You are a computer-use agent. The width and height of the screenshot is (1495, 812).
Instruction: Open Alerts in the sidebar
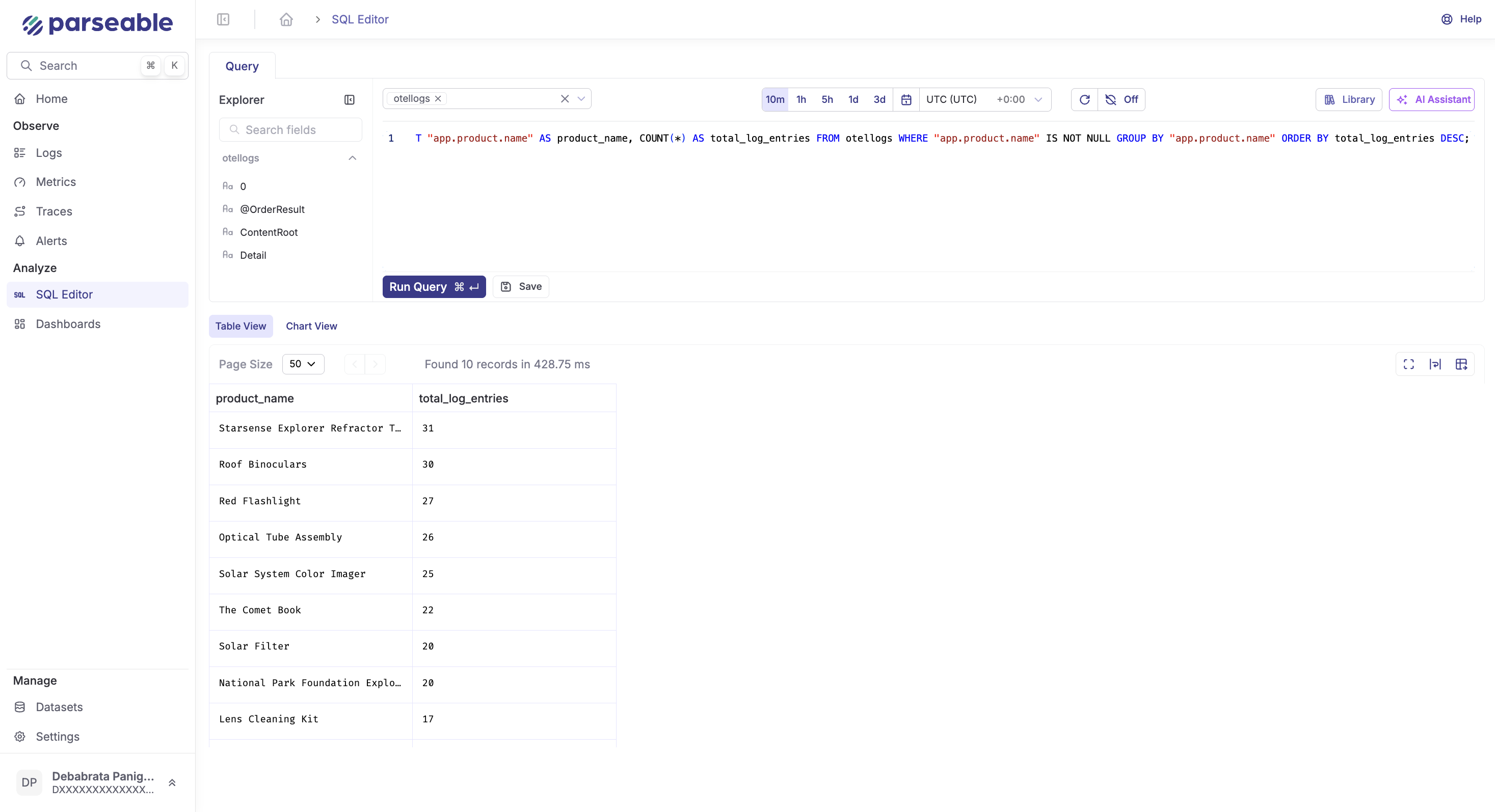97,241
